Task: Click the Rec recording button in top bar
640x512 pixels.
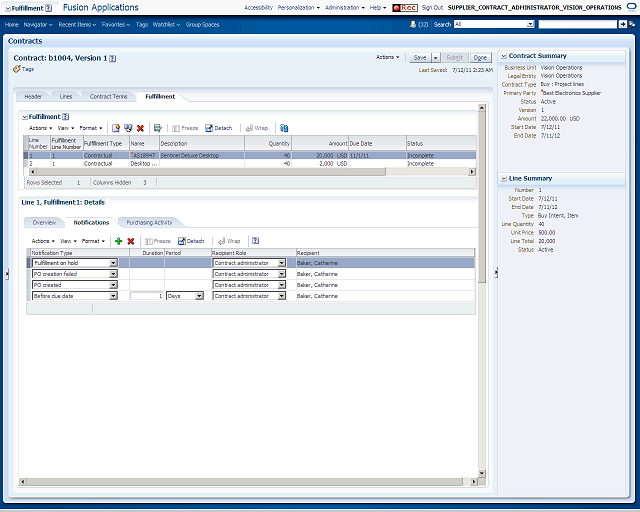Action: click(405, 8)
